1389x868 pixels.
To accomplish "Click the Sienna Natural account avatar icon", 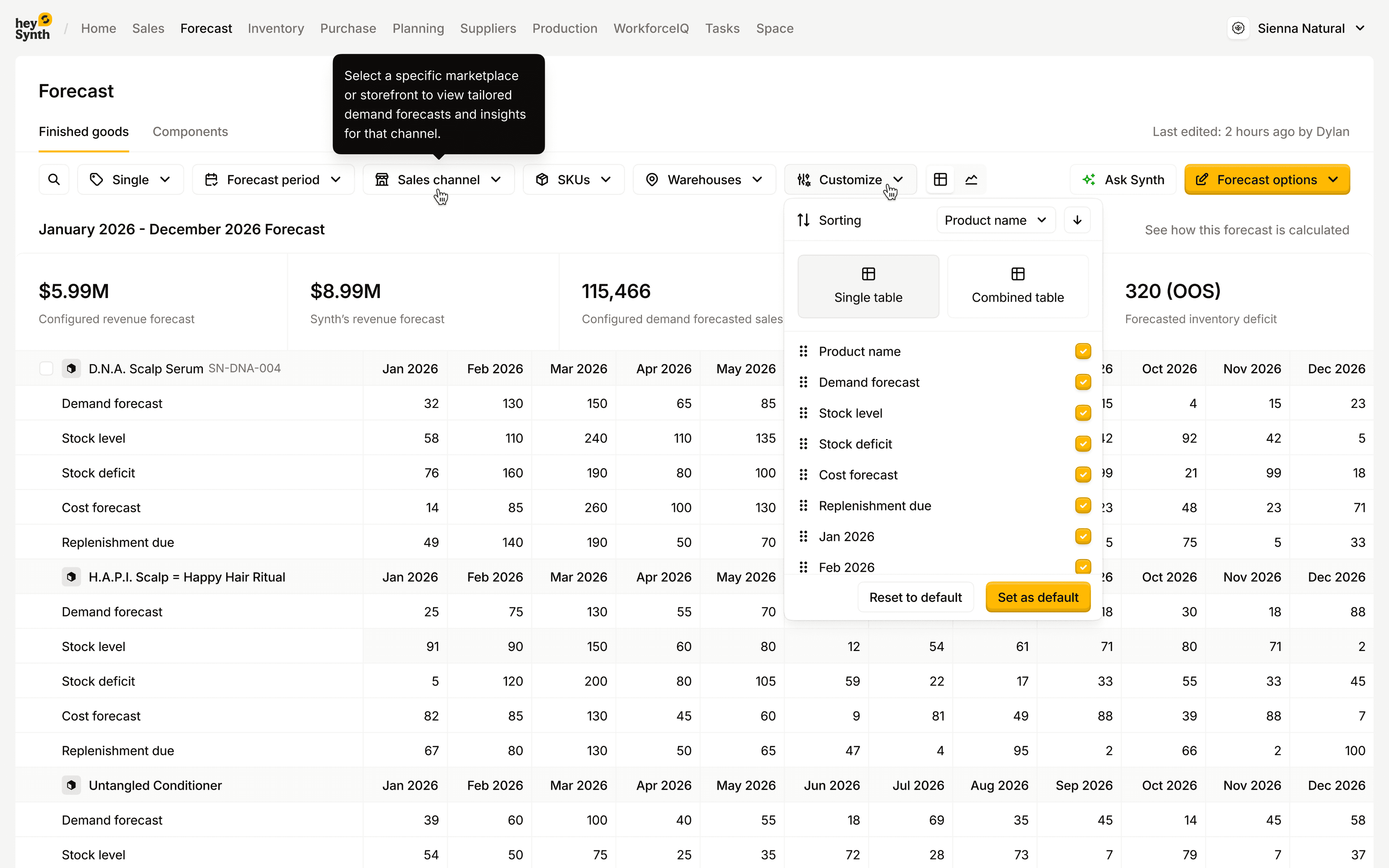I will [1238, 28].
